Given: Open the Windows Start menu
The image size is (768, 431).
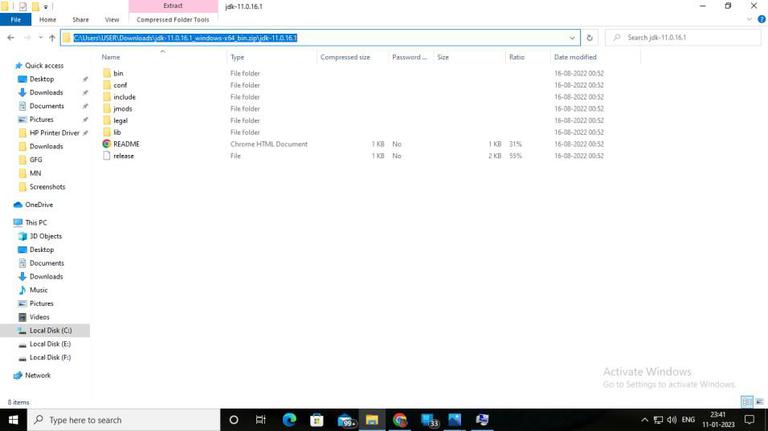Looking at the screenshot, I should (13, 420).
